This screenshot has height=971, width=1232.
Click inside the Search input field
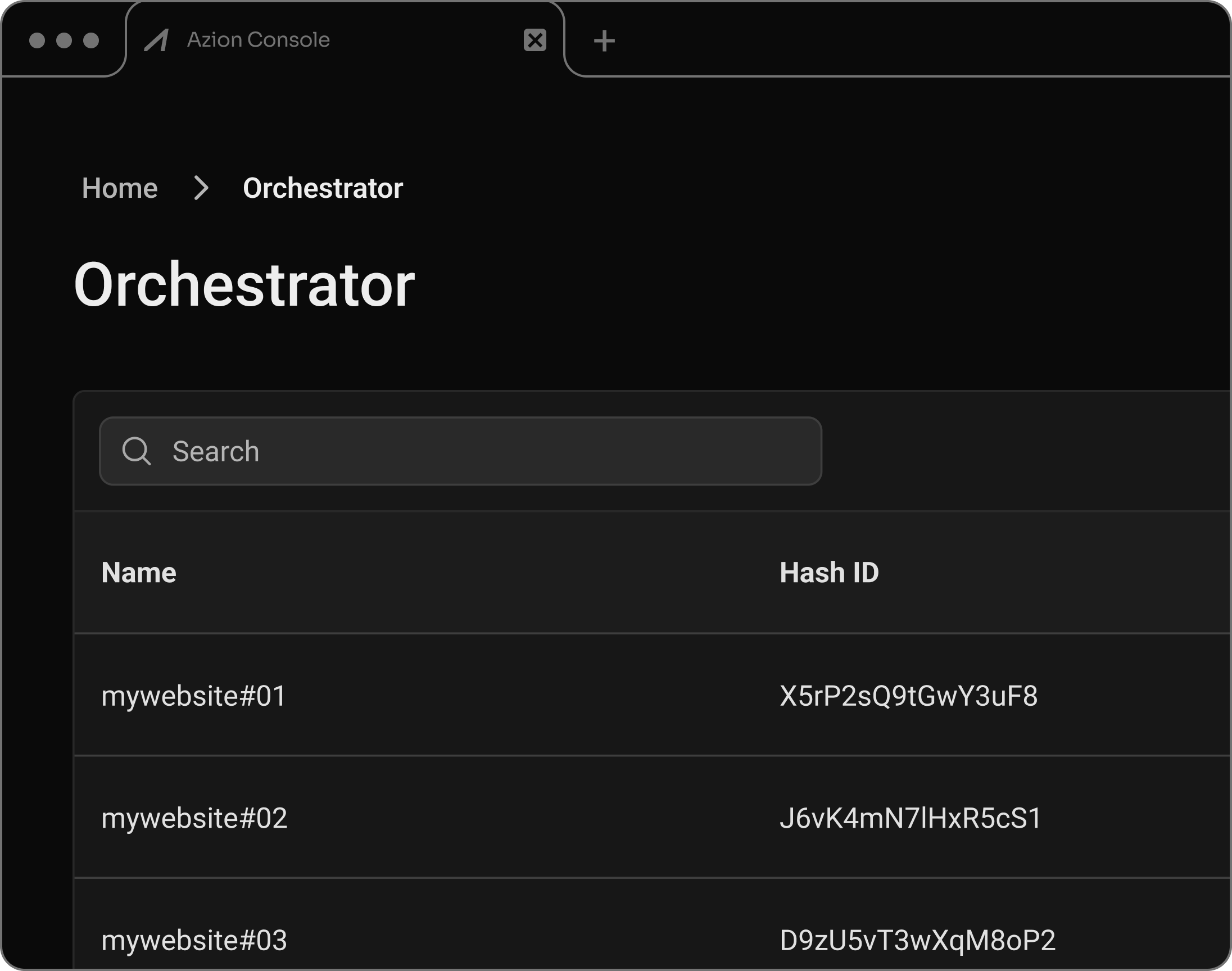tap(398, 451)
